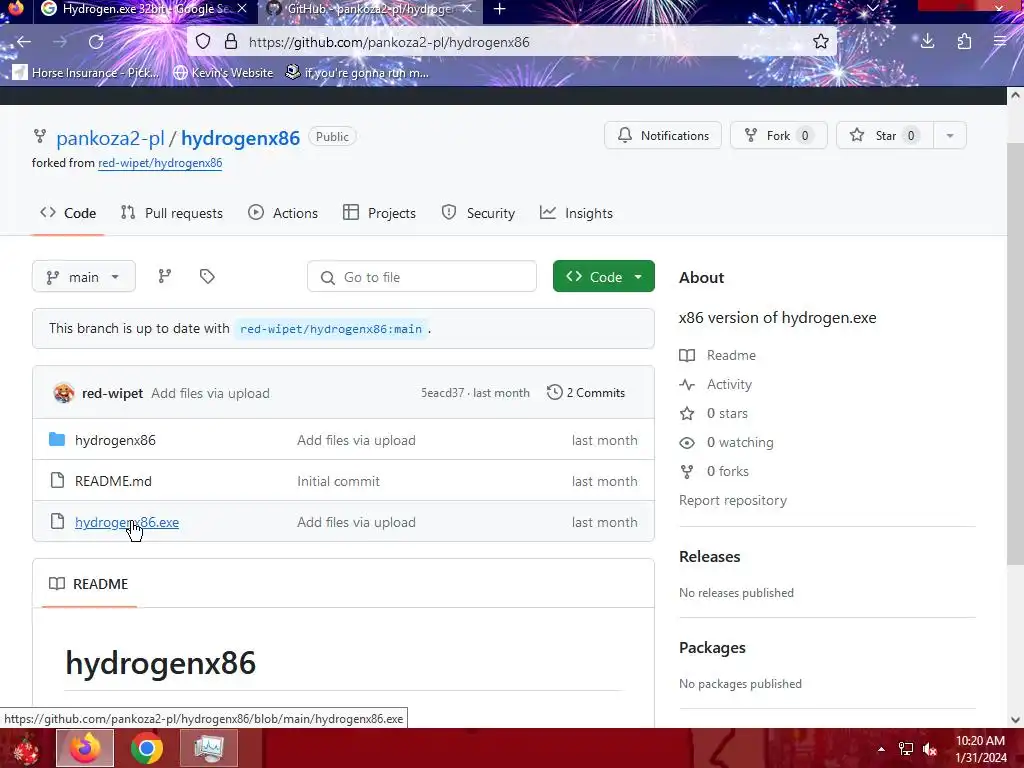Open commit hash 5eacd37
This screenshot has width=1024, height=768.
pos(442,393)
